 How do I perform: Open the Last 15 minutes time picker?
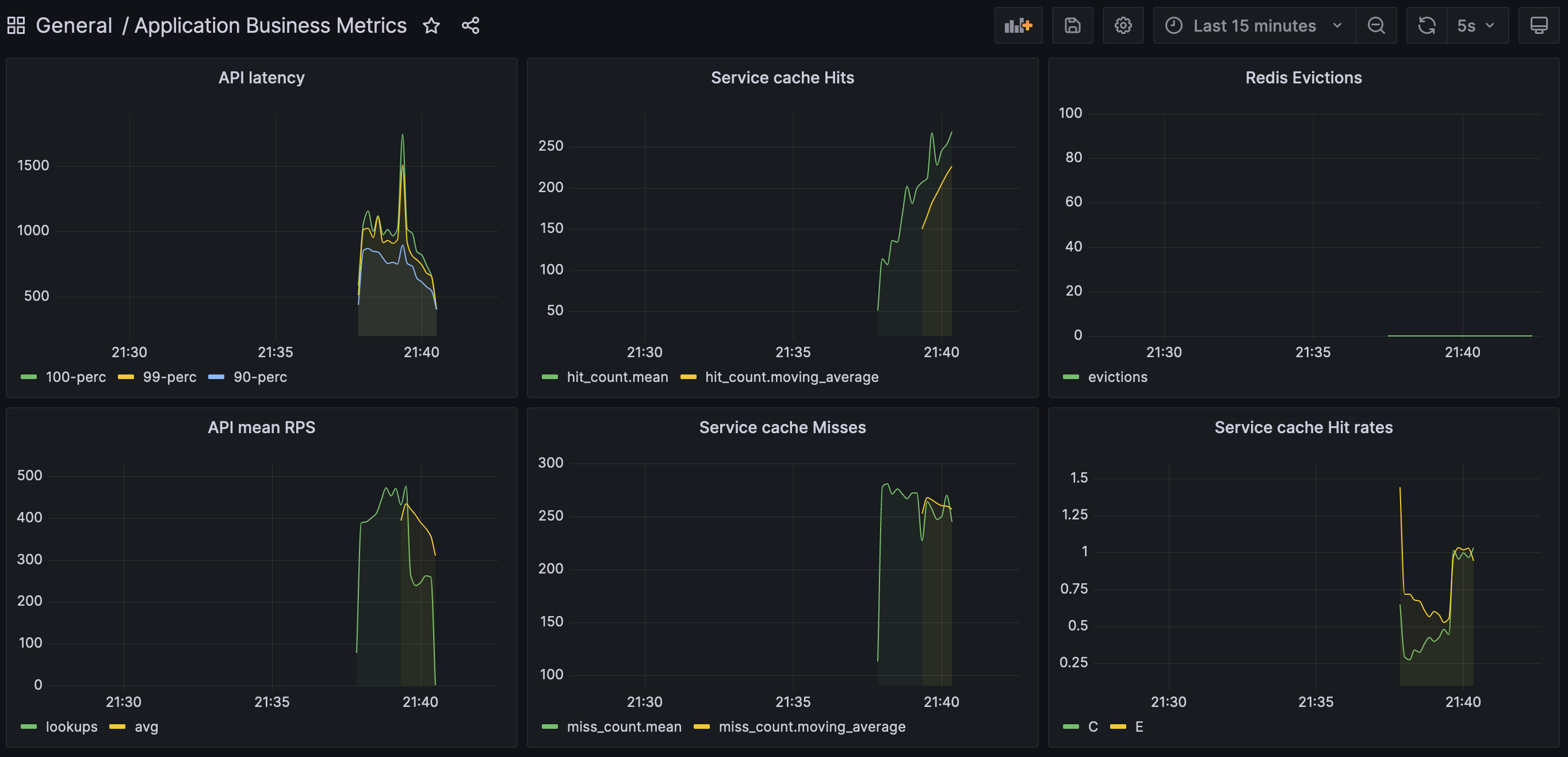(1254, 25)
